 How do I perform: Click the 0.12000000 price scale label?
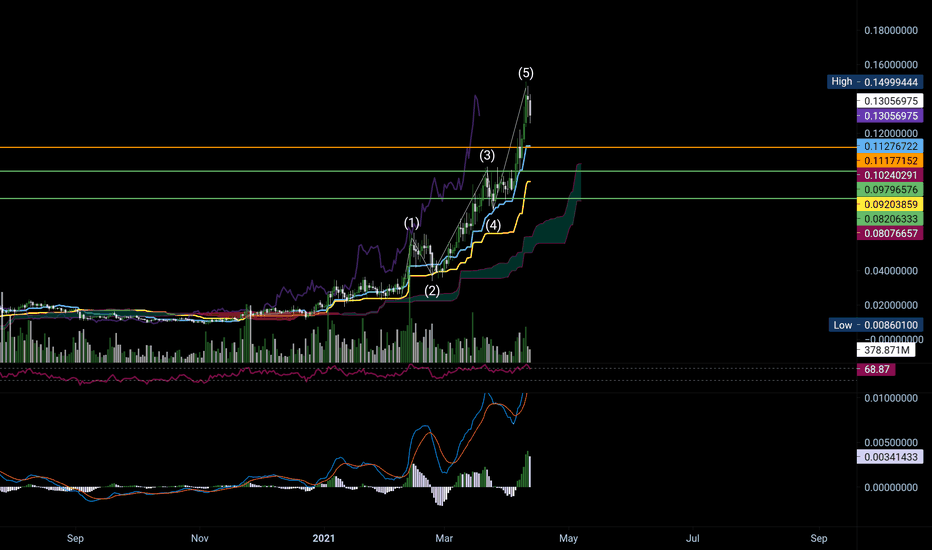coord(890,133)
